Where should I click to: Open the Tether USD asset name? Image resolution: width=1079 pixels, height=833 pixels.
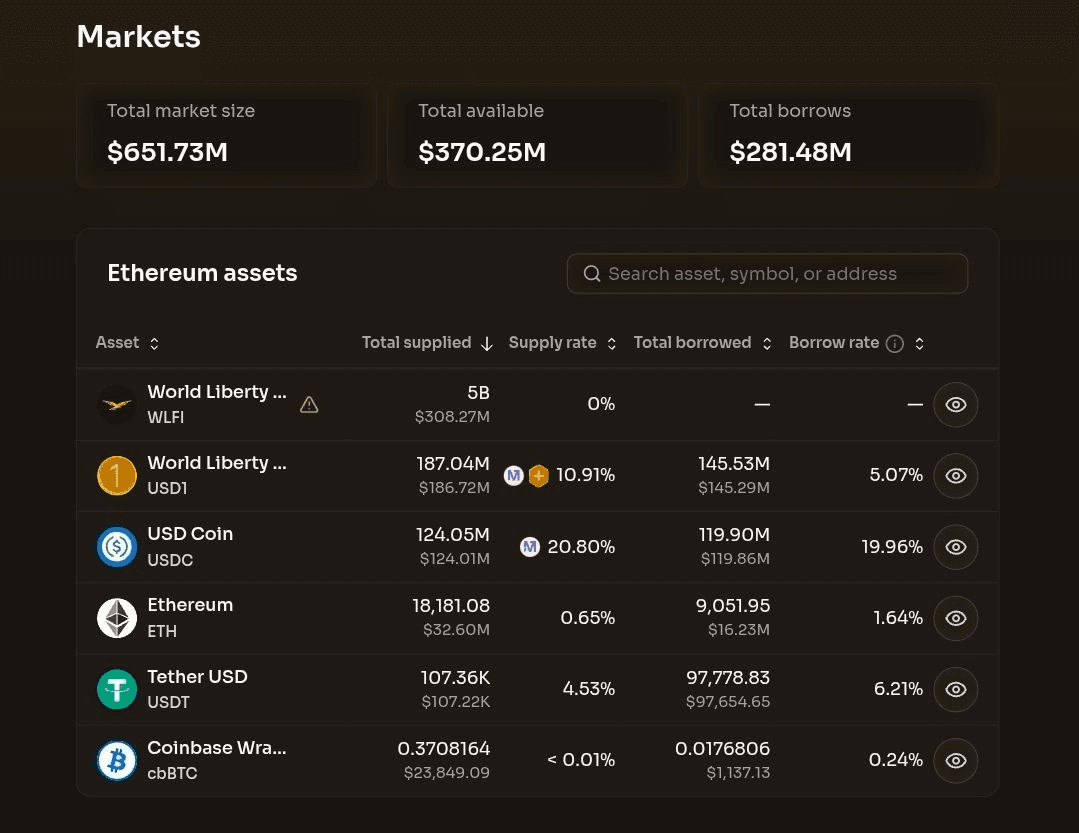197,677
